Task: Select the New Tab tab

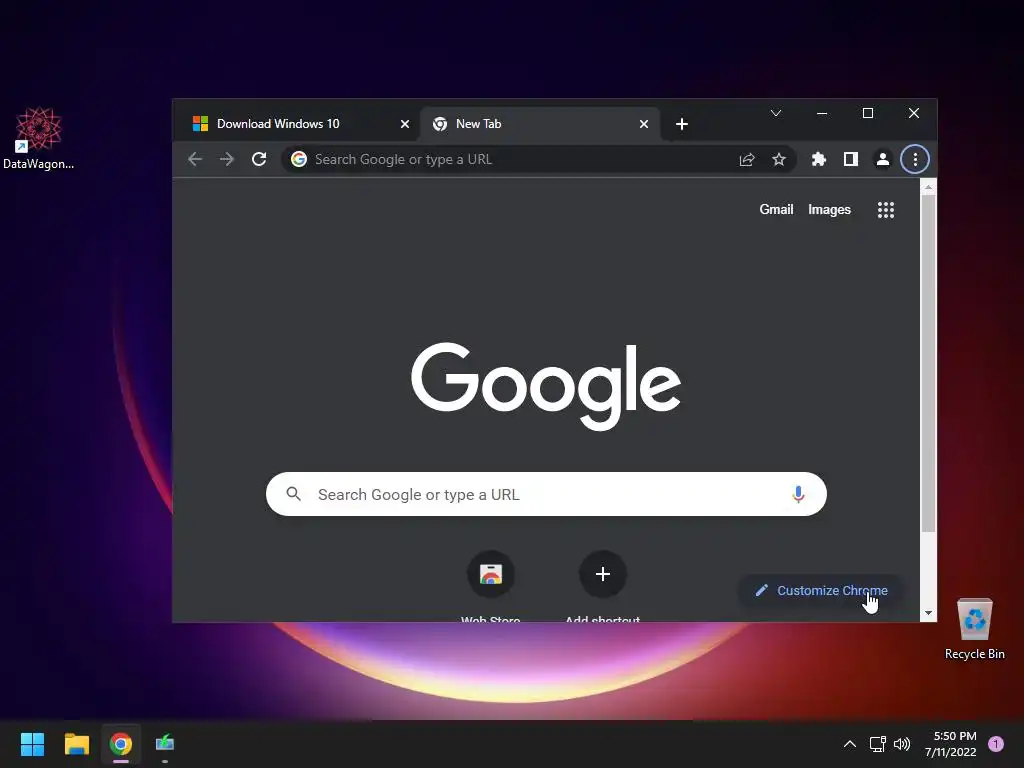Action: [540, 124]
